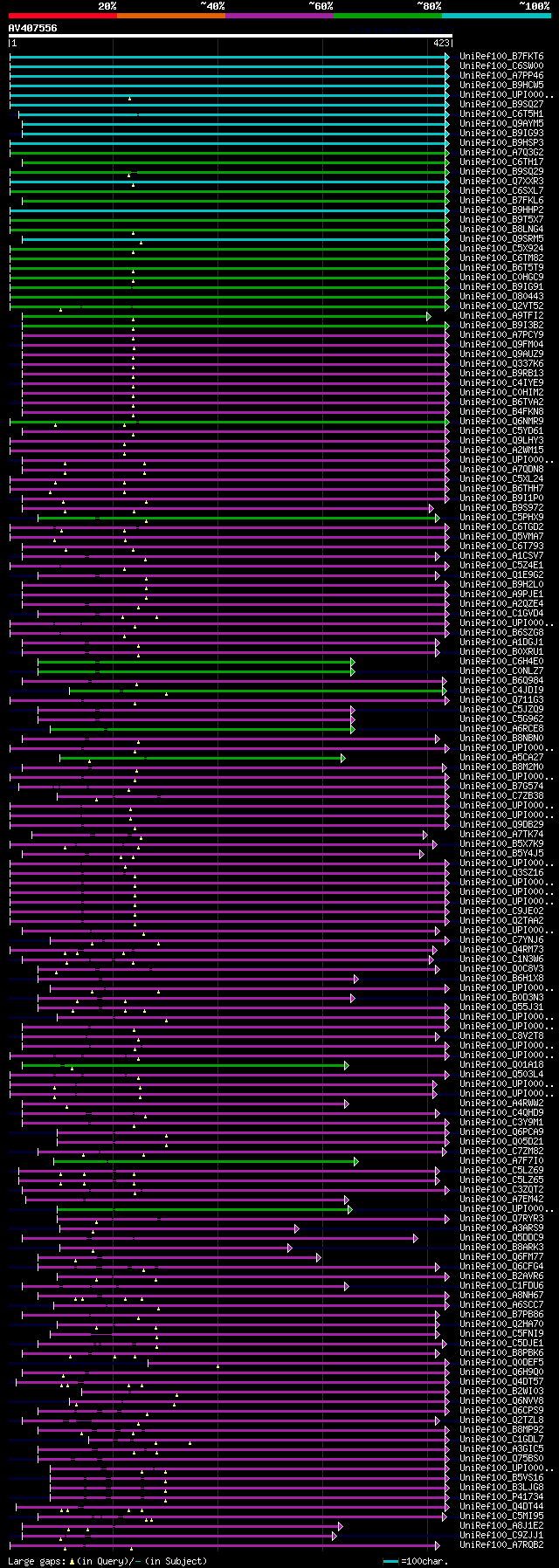Click the red 20% identity legend segment
The width and height of the screenshot is (559, 1568).
tap(63, 16)
